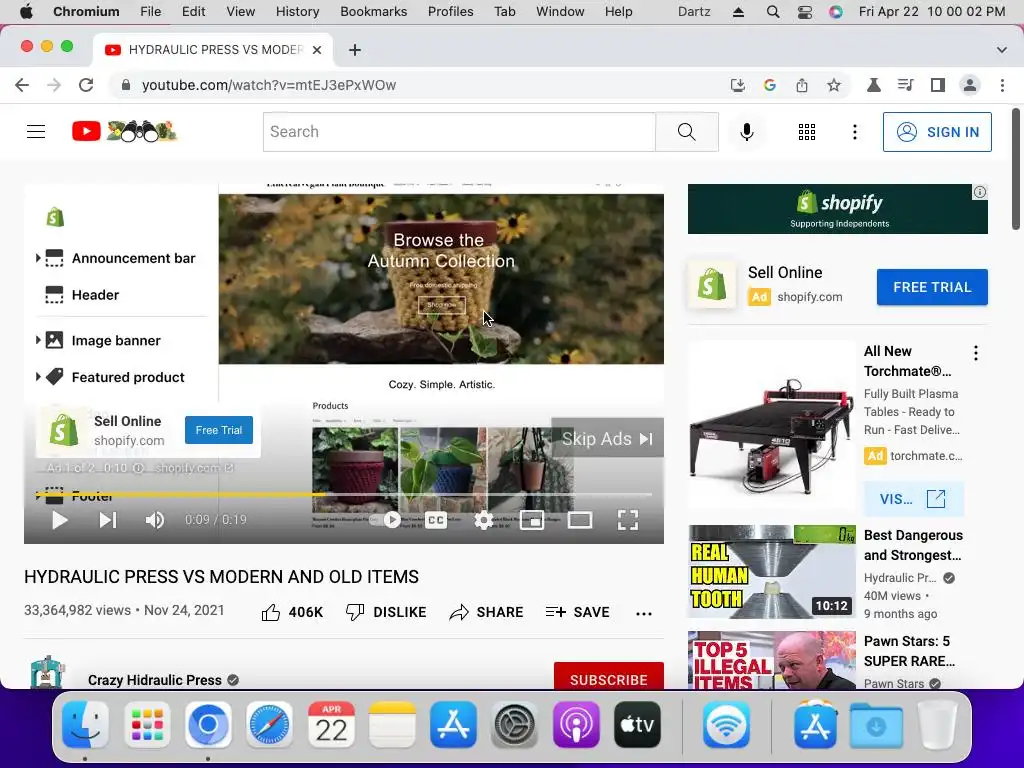The height and width of the screenshot is (768, 1024).
Task: Open Real Human Tooth video thumbnail
Action: (x=771, y=571)
